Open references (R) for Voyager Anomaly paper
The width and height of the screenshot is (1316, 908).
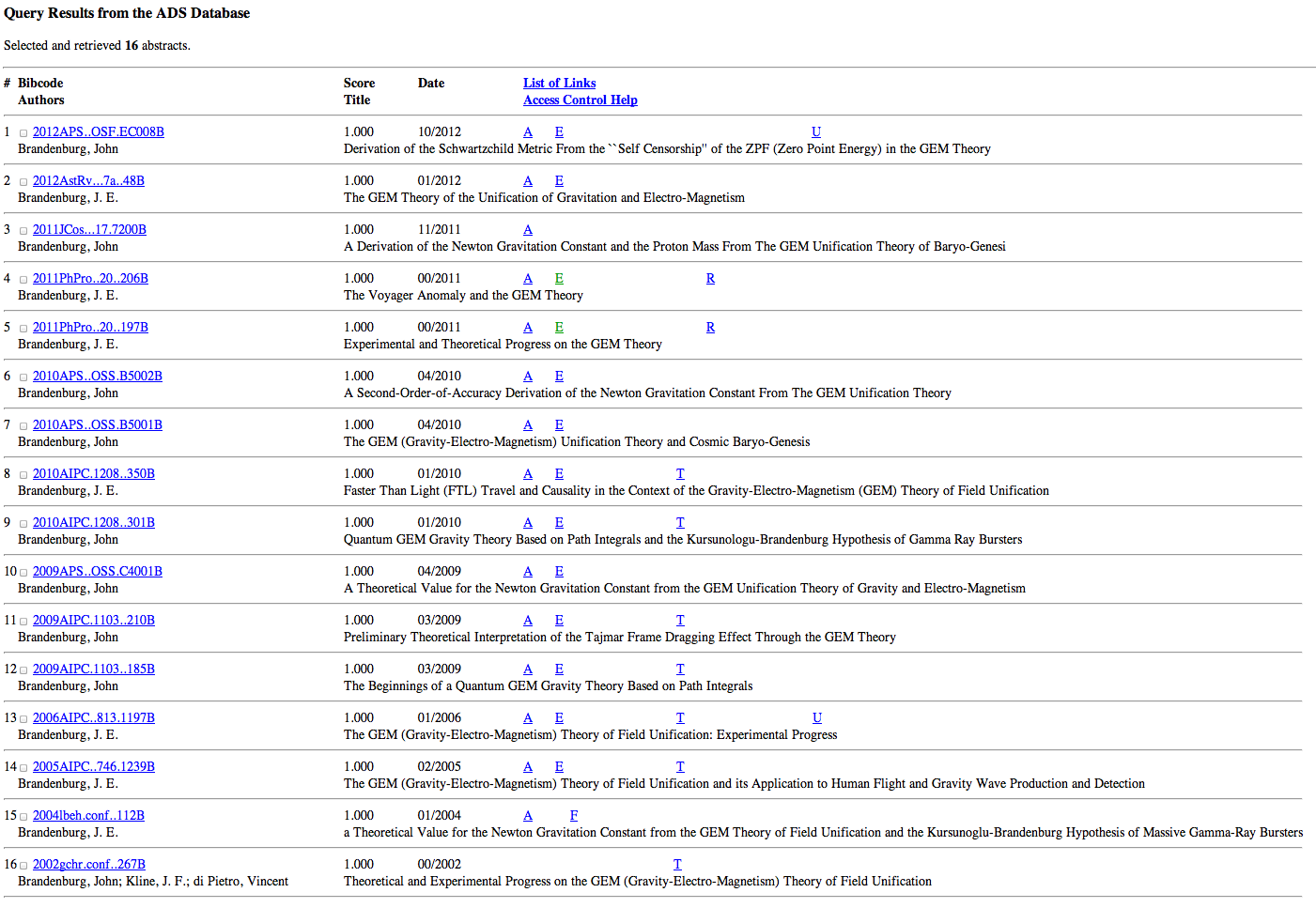(710, 278)
